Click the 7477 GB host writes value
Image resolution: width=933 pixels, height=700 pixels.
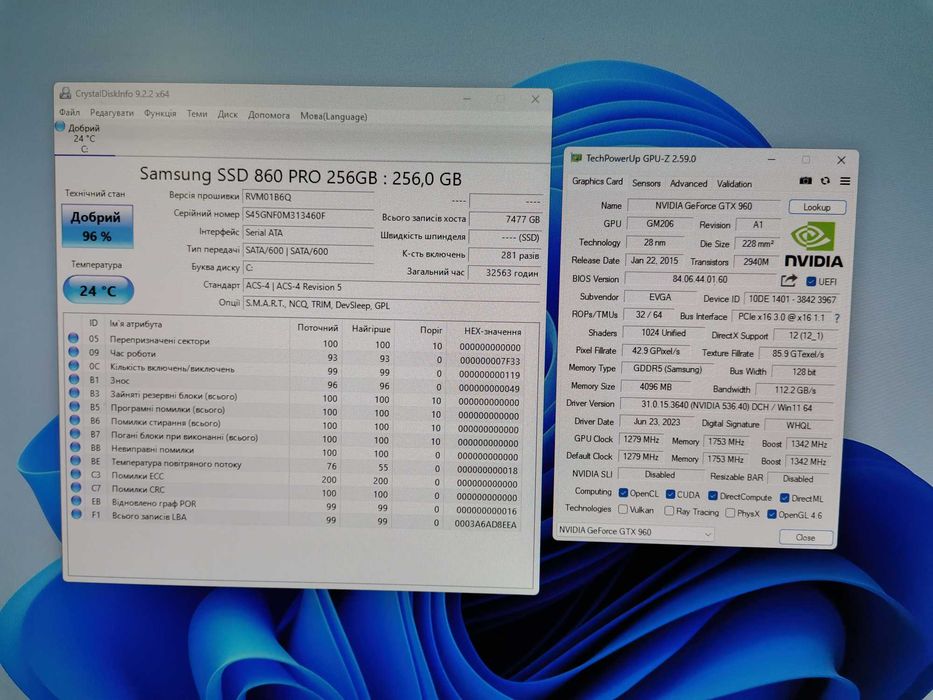(505, 219)
